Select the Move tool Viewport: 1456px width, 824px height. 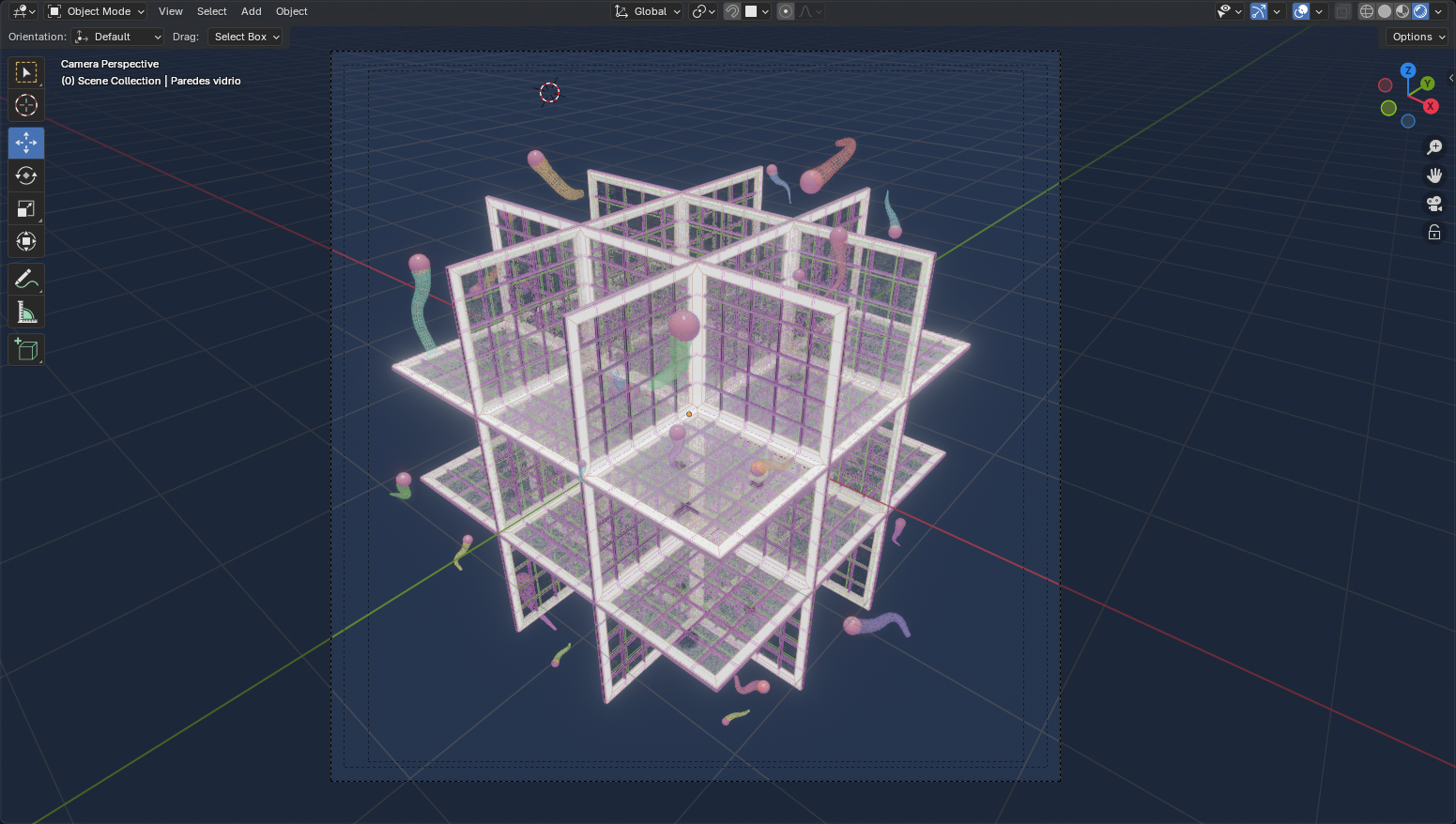[x=25, y=143]
